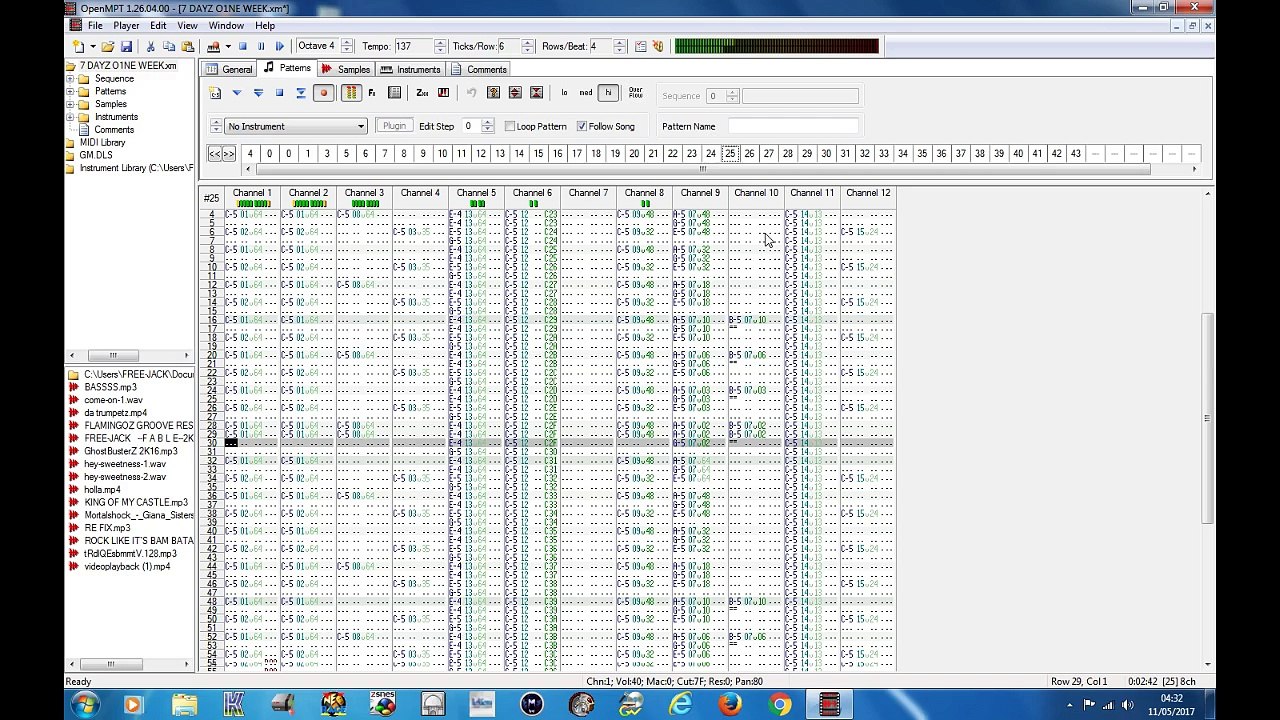Click the Ticks/Row value field

(x=510, y=46)
